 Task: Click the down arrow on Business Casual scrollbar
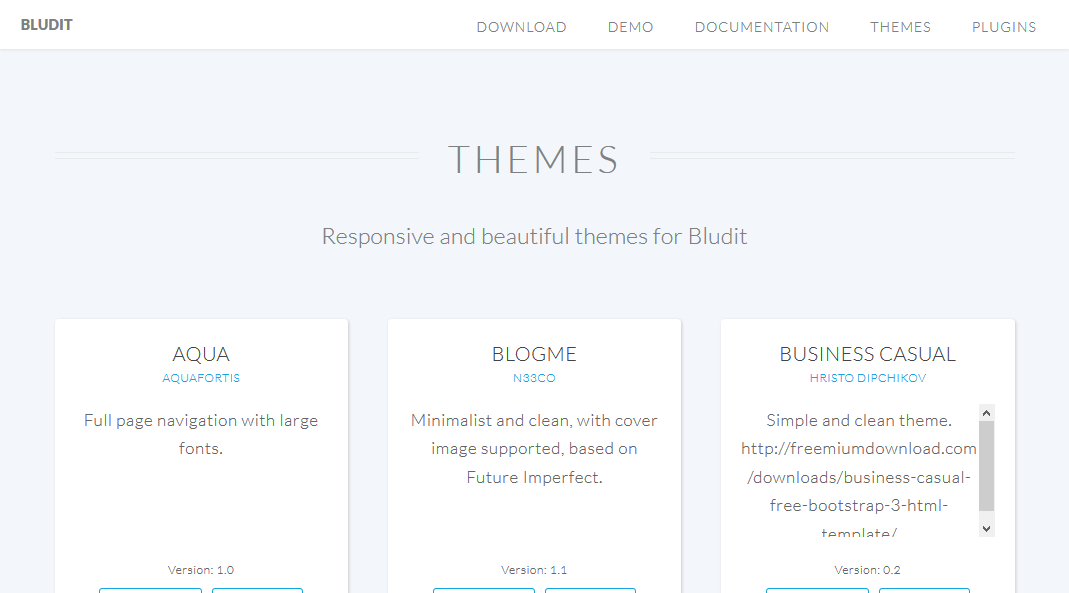pyautogui.click(x=986, y=527)
